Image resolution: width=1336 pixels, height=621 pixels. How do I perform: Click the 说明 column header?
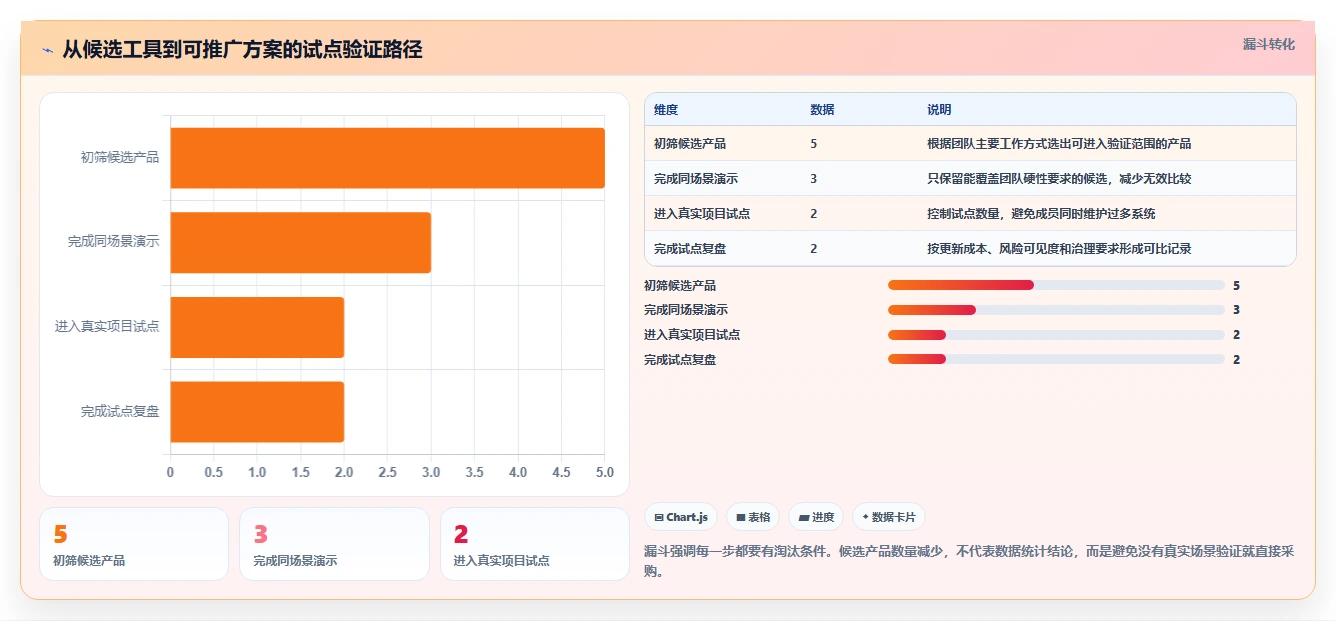939,110
